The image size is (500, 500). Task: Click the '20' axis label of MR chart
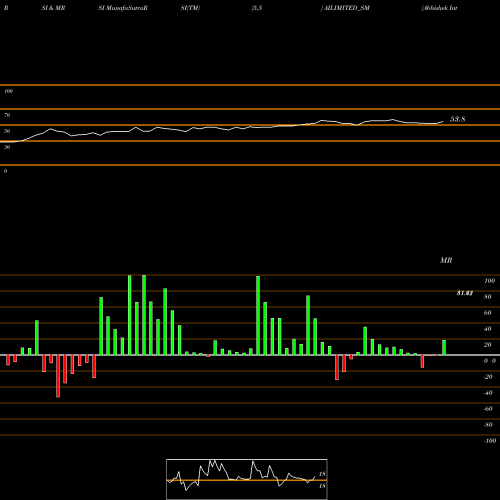click(x=488, y=345)
